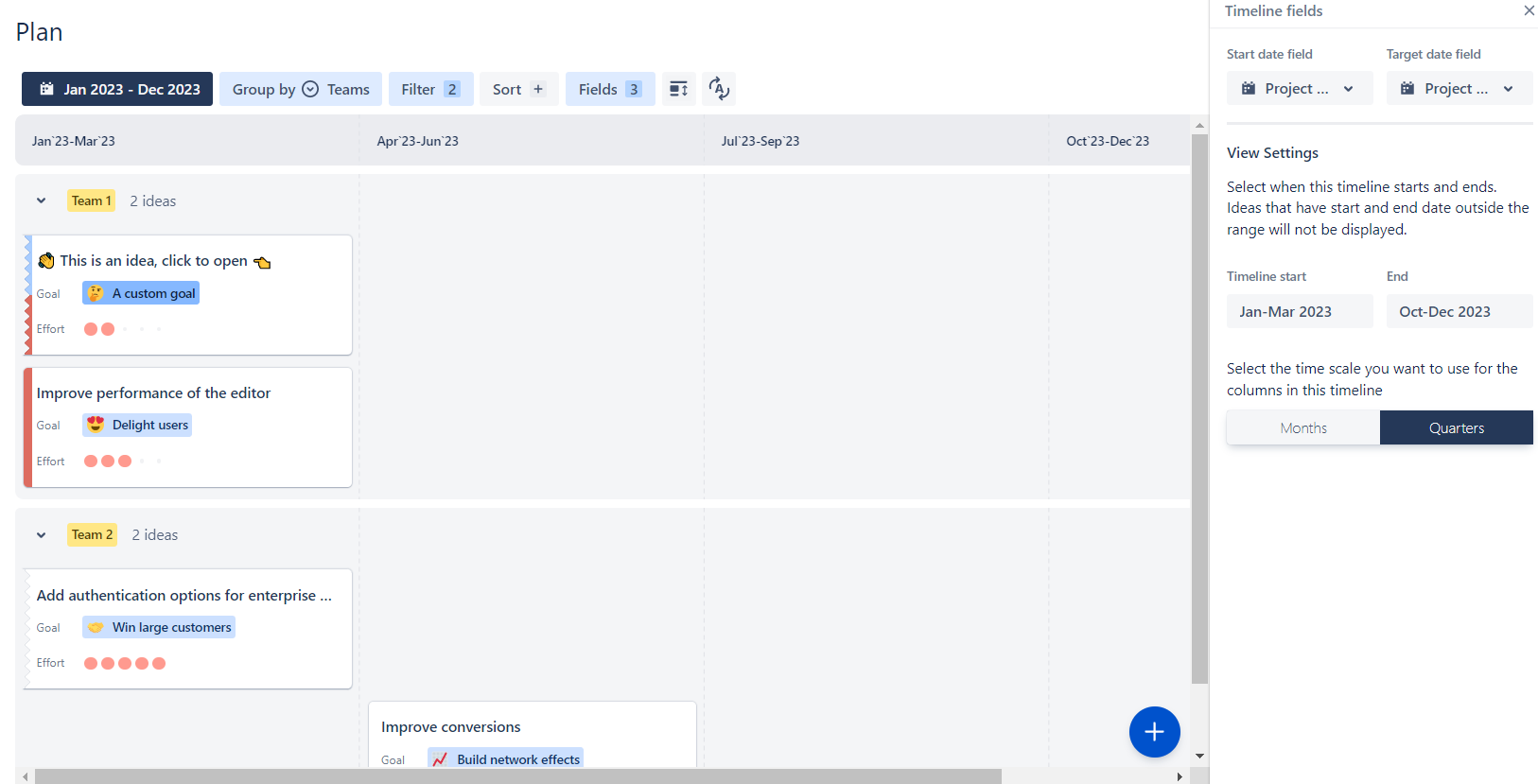Click the Sort button
1538x784 pixels.
[x=518, y=89]
